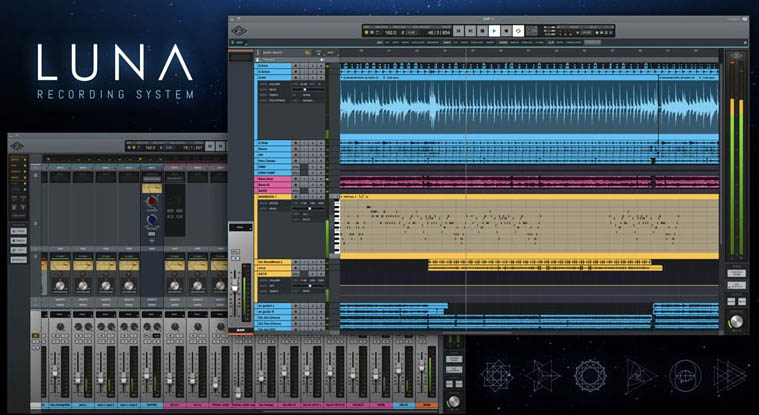The width and height of the screenshot is (759, 415).
Task: Click the Play button in the timeline window transport
Action: [x=494, y=31]
